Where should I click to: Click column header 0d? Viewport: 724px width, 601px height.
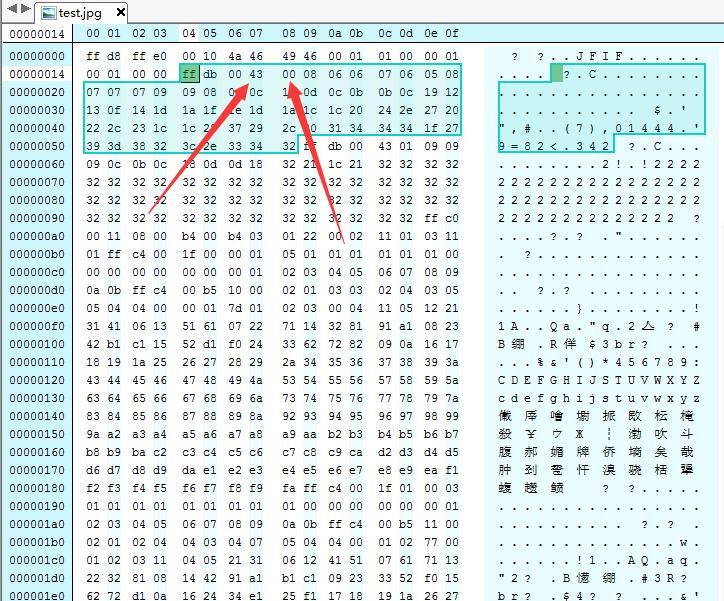(406, 33)
